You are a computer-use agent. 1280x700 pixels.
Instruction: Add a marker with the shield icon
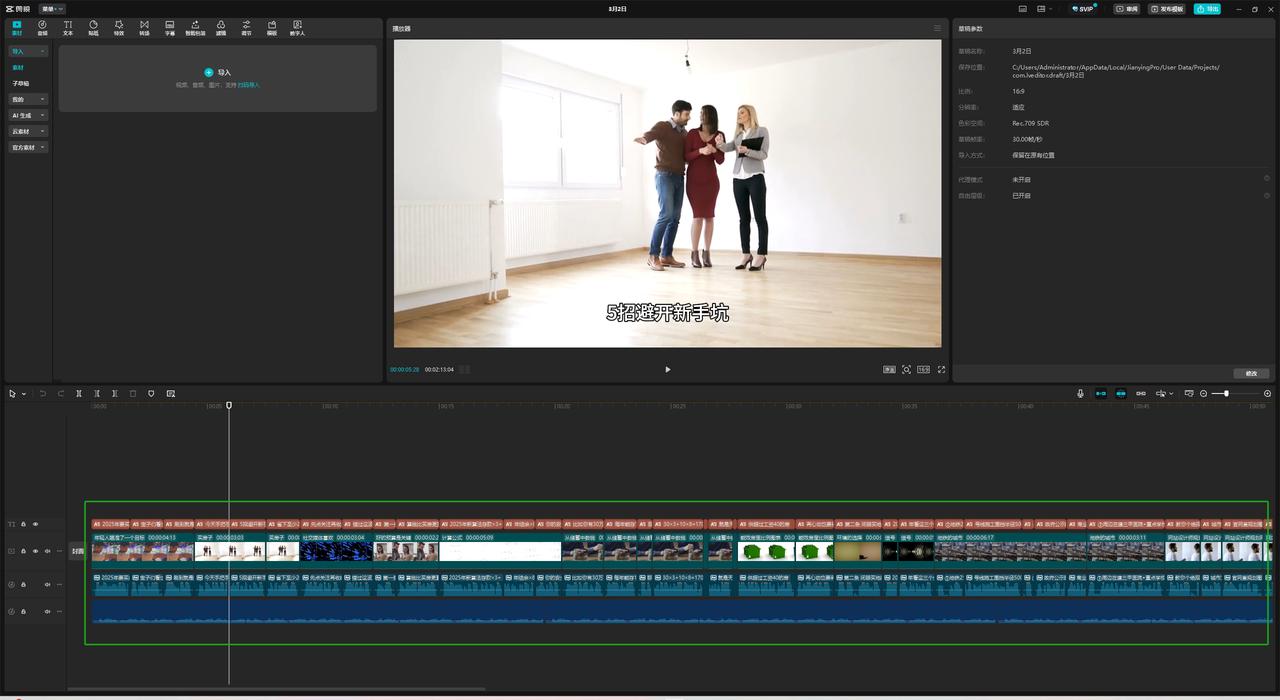click(x=151, y=394)
